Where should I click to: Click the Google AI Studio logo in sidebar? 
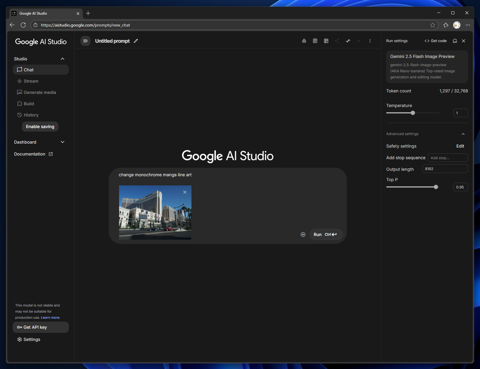[x=41, y=42]
